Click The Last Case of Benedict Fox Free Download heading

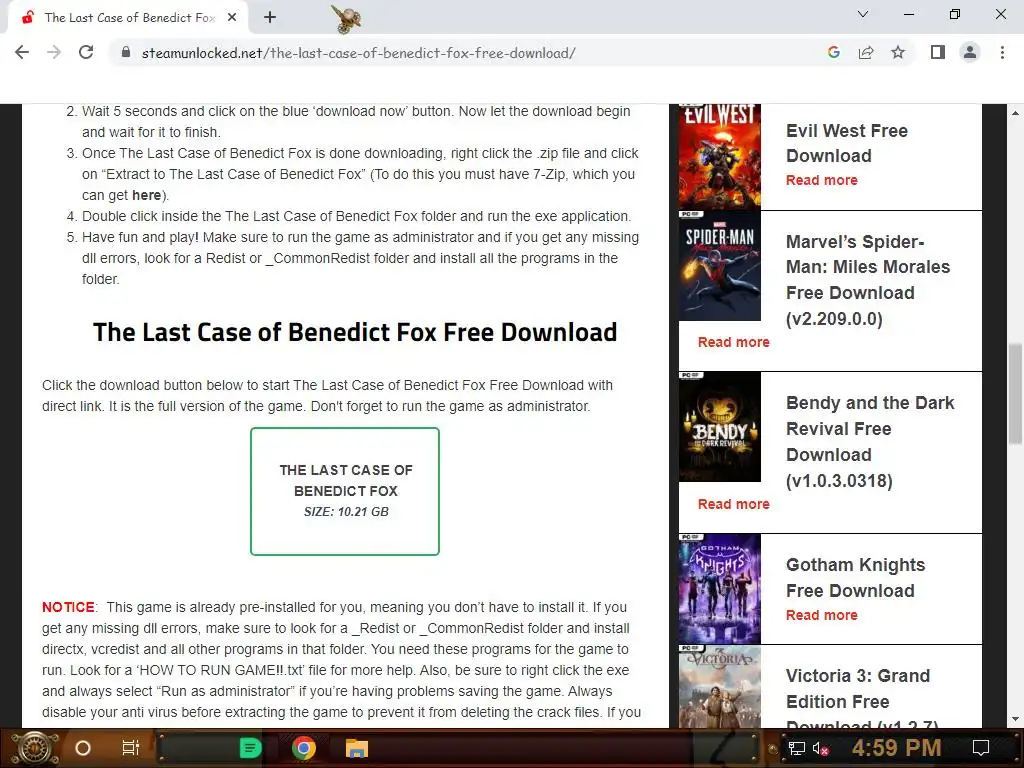coord(355,332)
